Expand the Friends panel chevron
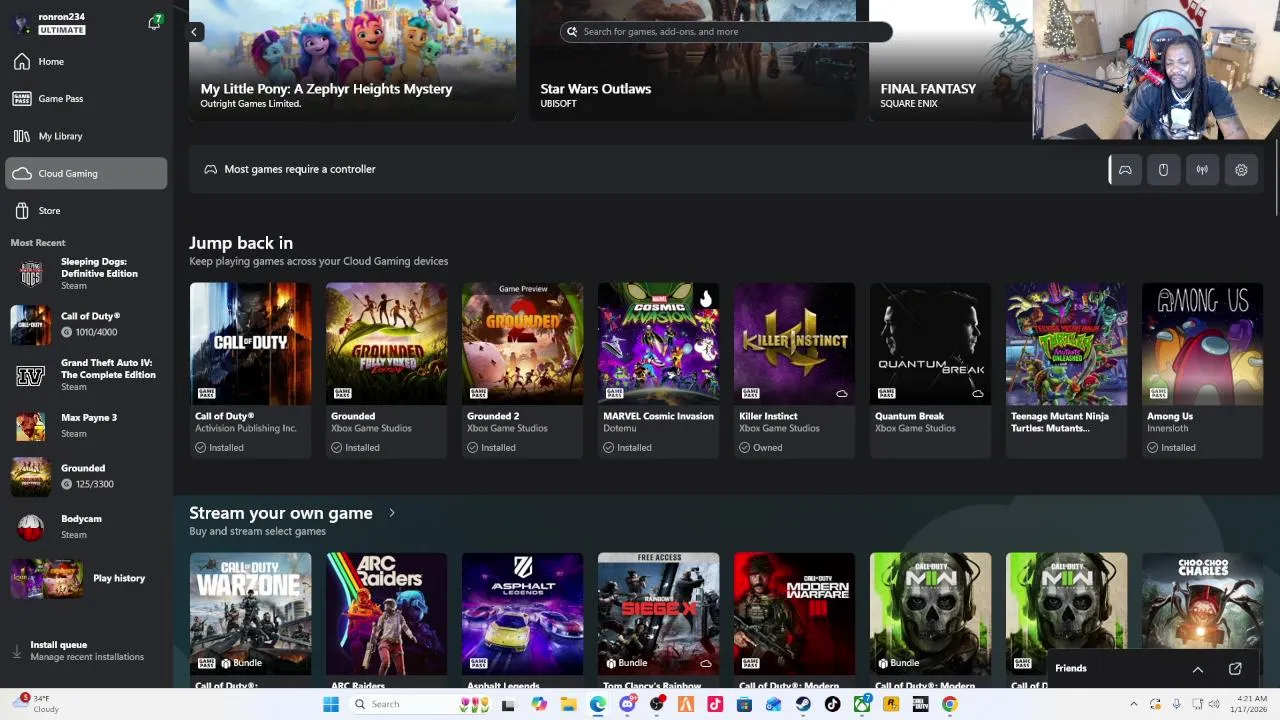The height and width of the screenshot is (720, 1280). [x=1197, y=669]
